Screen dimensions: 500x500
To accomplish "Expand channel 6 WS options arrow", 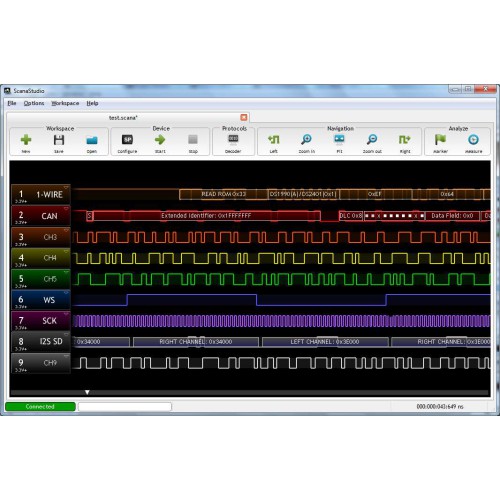I will click(x=66, y=292).
